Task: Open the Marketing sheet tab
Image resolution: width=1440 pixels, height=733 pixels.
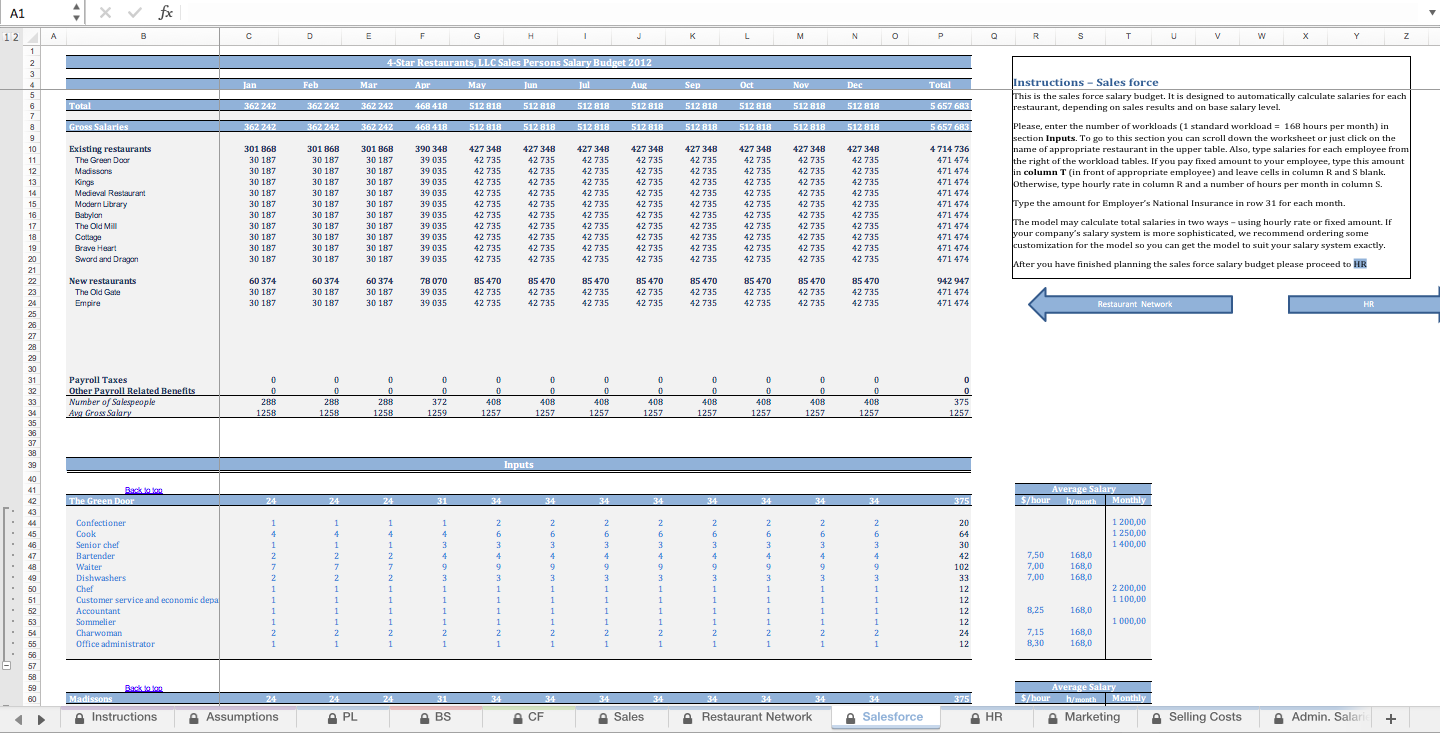Action: [x=1084, y=717]
